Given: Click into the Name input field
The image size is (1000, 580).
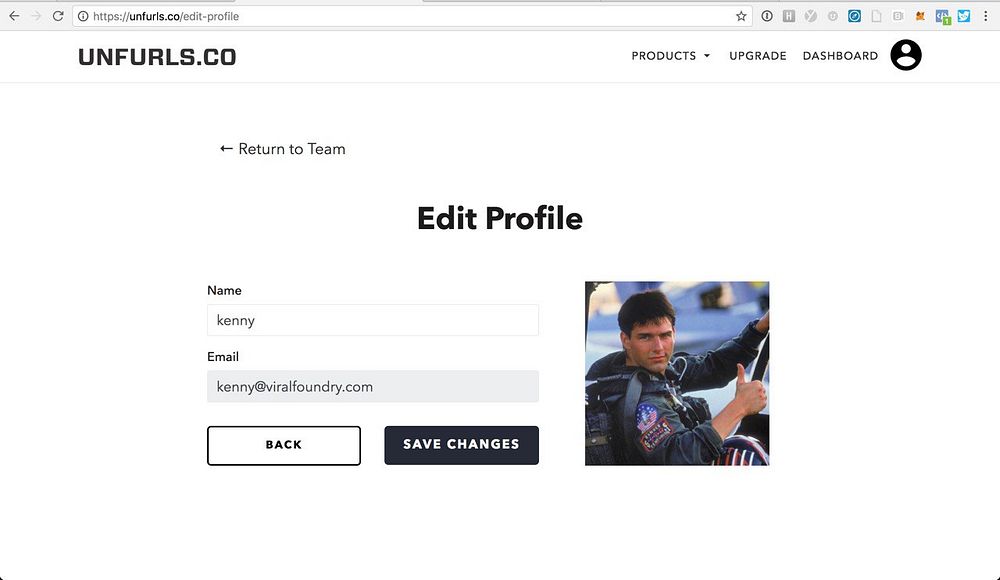Looking at the screenshot, I should click(x=373, y=320).
